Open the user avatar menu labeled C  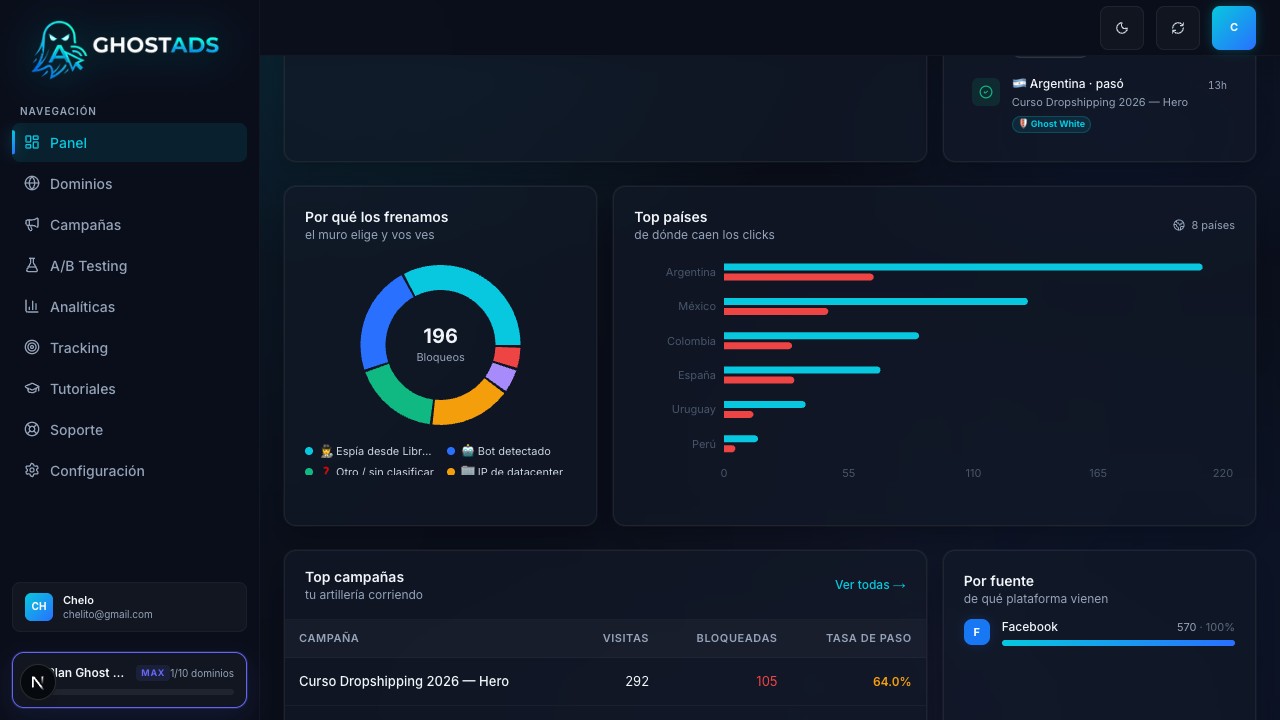click(x=1234, y=28)
